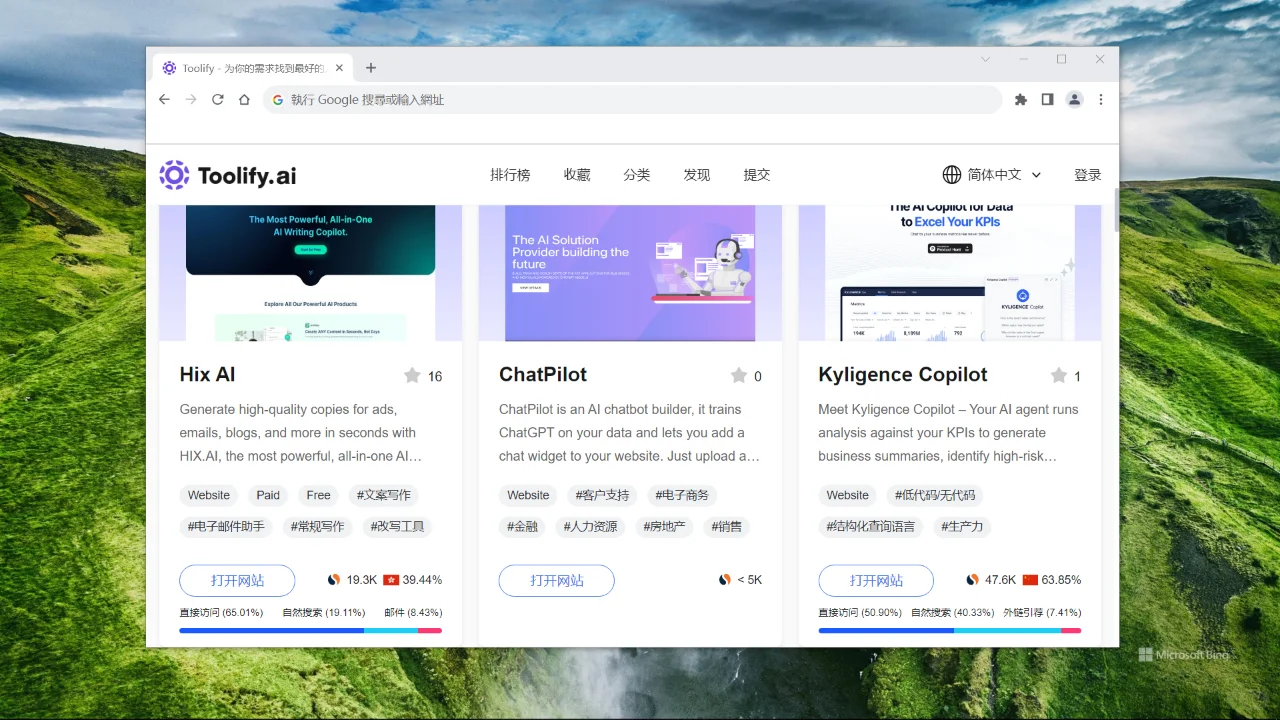Image resolution: width=1280 pixels, height=720 pixels.
Task: Click the globe icon next to 简体中文
Action: [951, 174]
